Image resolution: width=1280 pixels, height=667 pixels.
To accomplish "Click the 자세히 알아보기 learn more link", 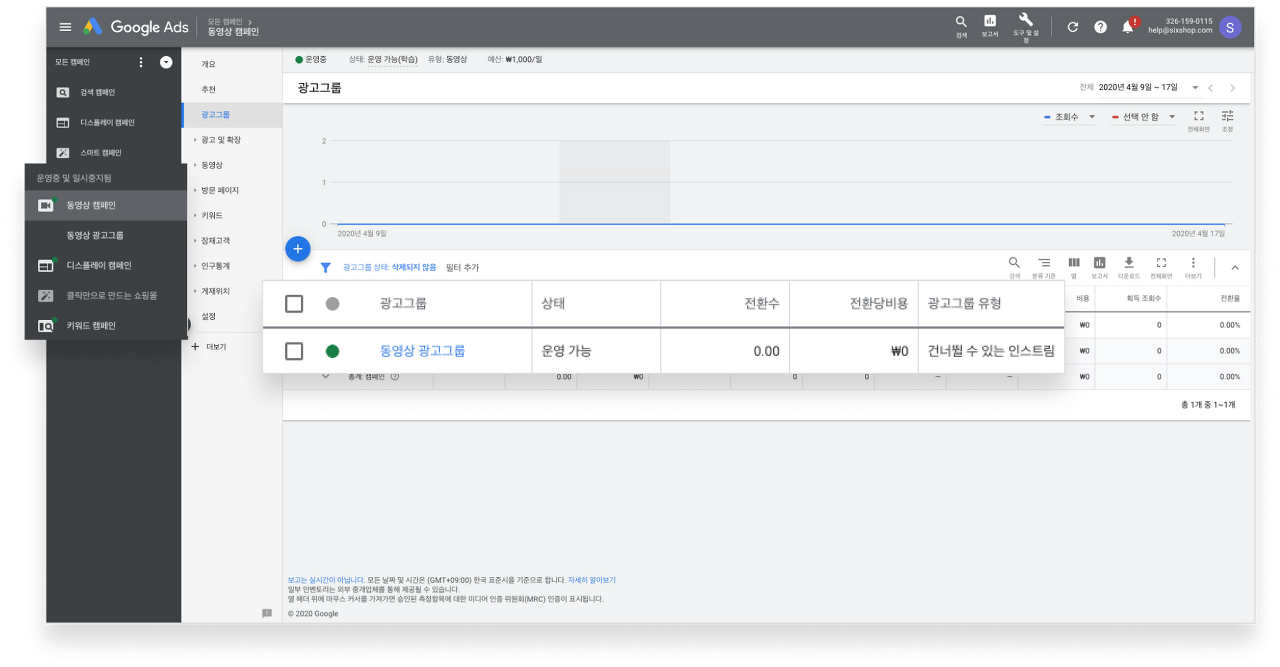I will [x=592, y=580].
